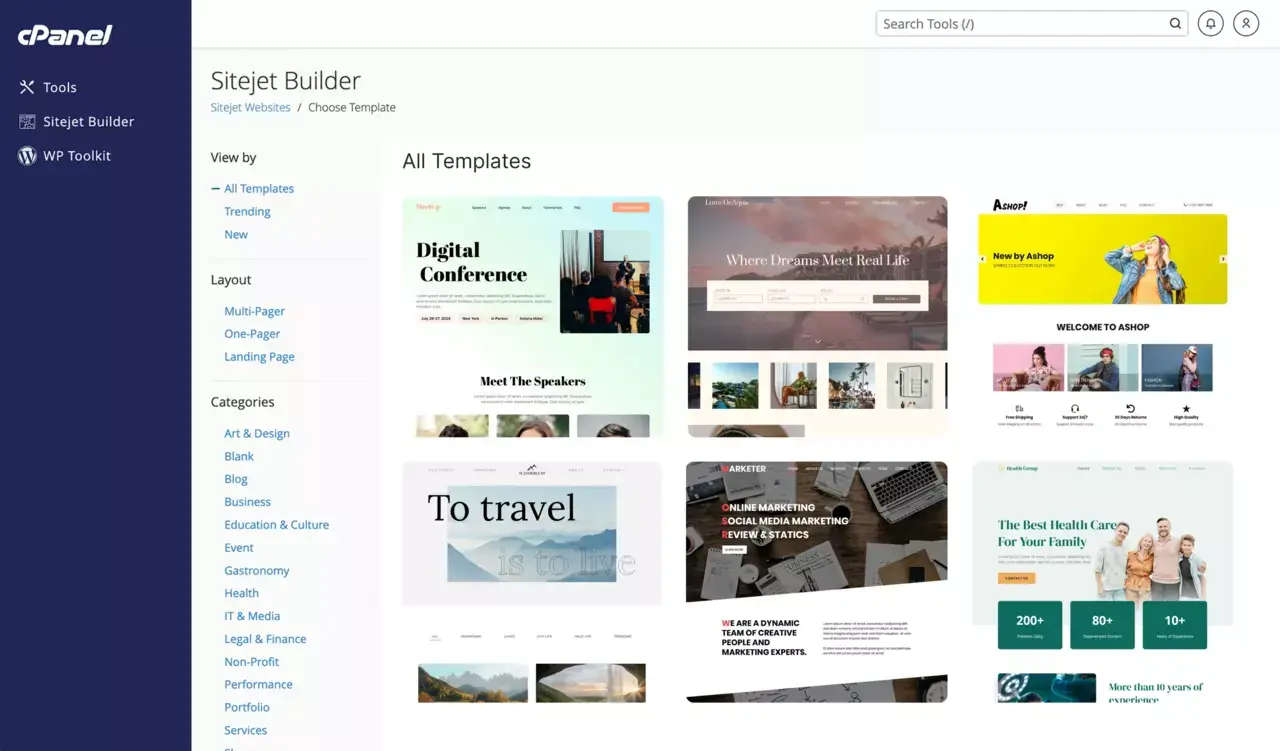The height and width of the screenshot is (751, 1280).
Task: Click the Ashop template's next carousel arrow
Action: point(1221,259)
